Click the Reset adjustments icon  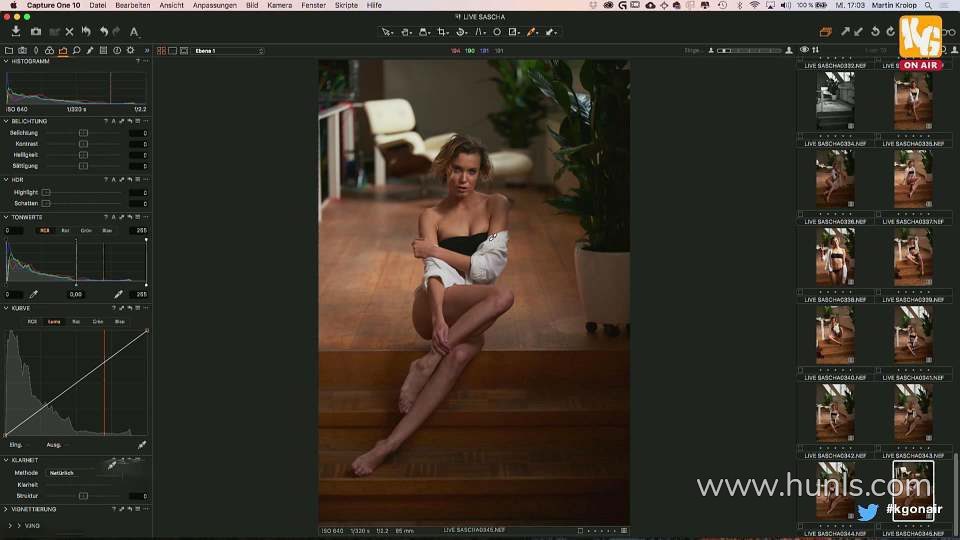point(86,31)
